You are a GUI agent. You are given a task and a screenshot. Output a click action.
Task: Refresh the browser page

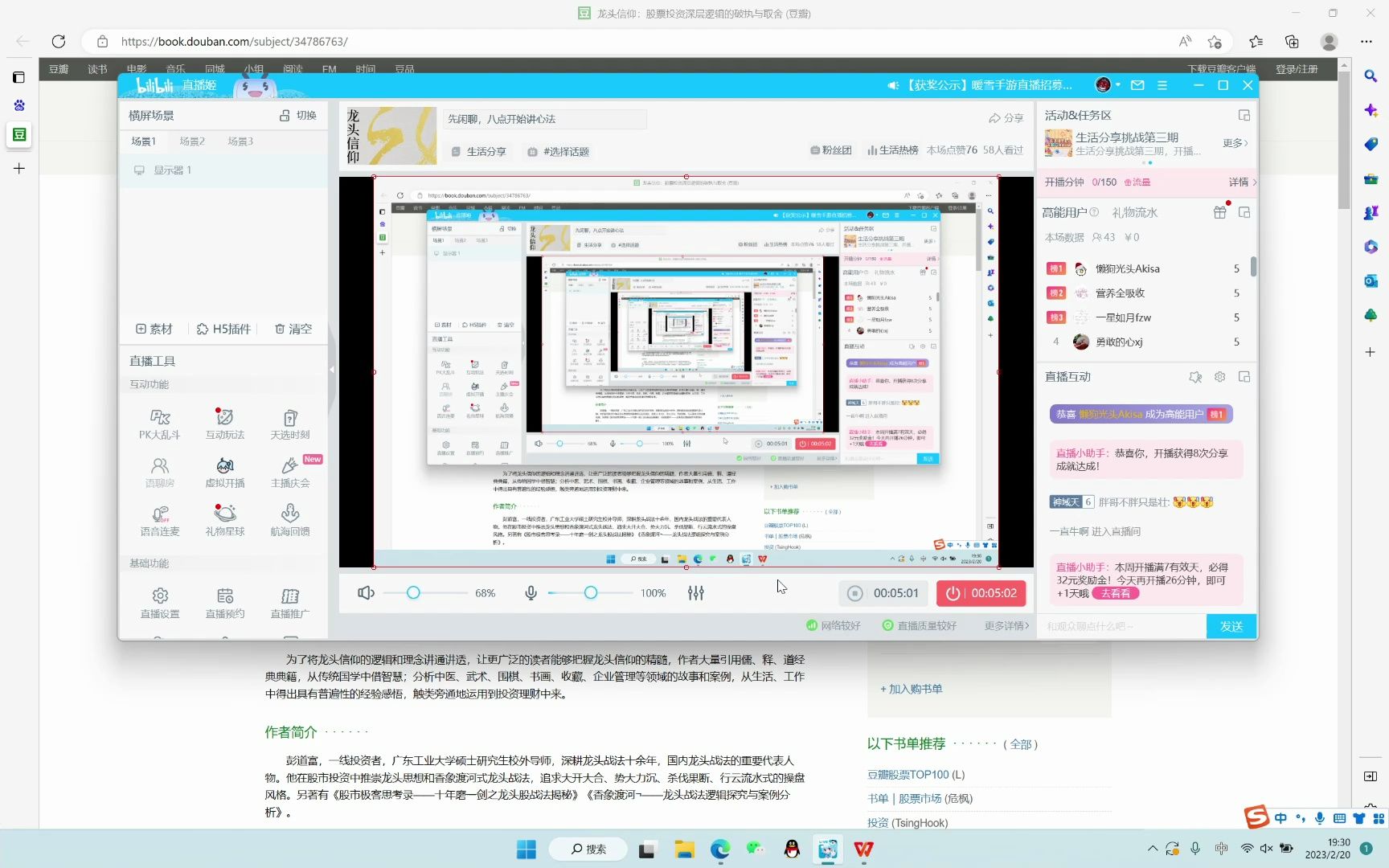pos(59,42)
